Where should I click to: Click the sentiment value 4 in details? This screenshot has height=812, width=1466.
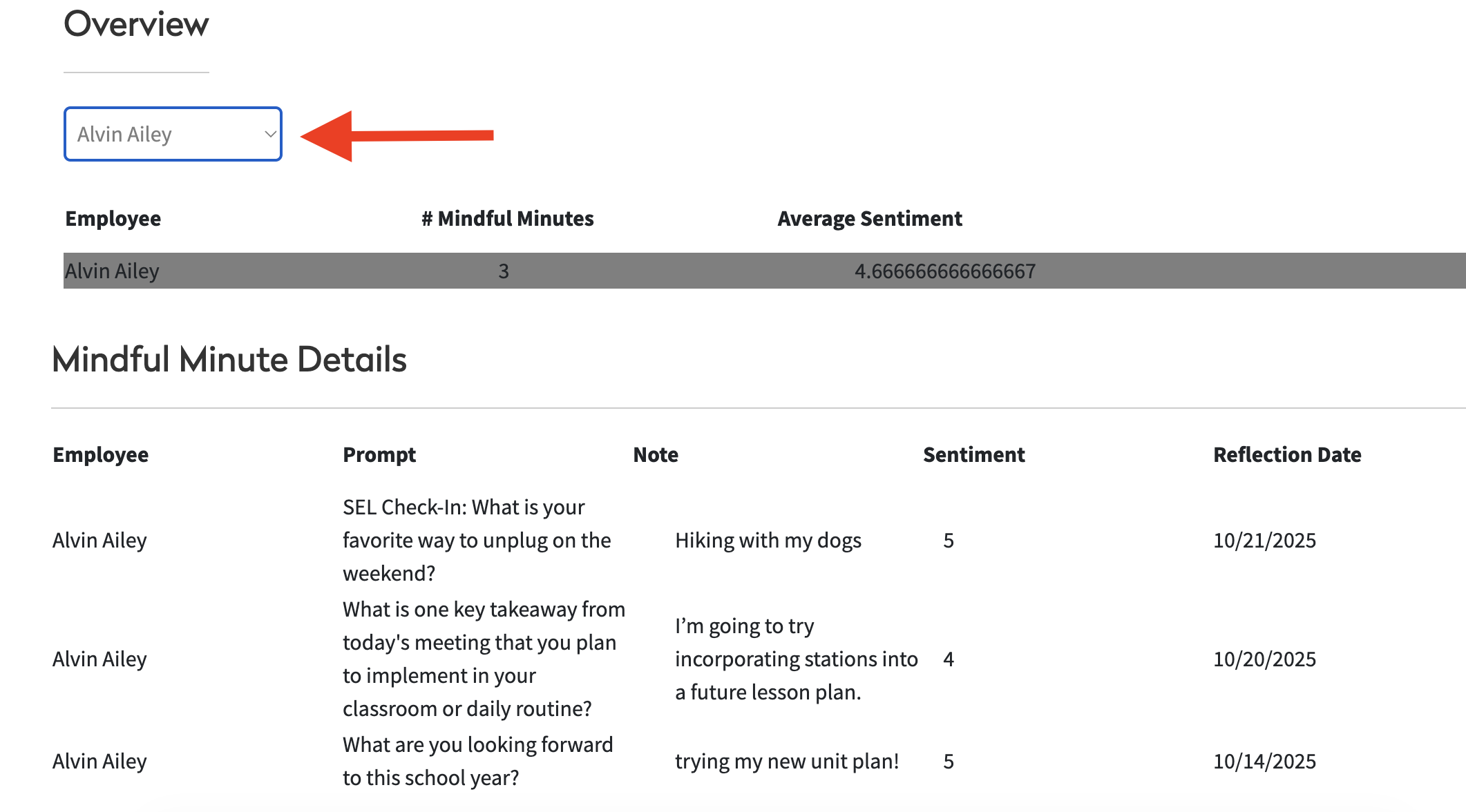click(x=948, y=659)
